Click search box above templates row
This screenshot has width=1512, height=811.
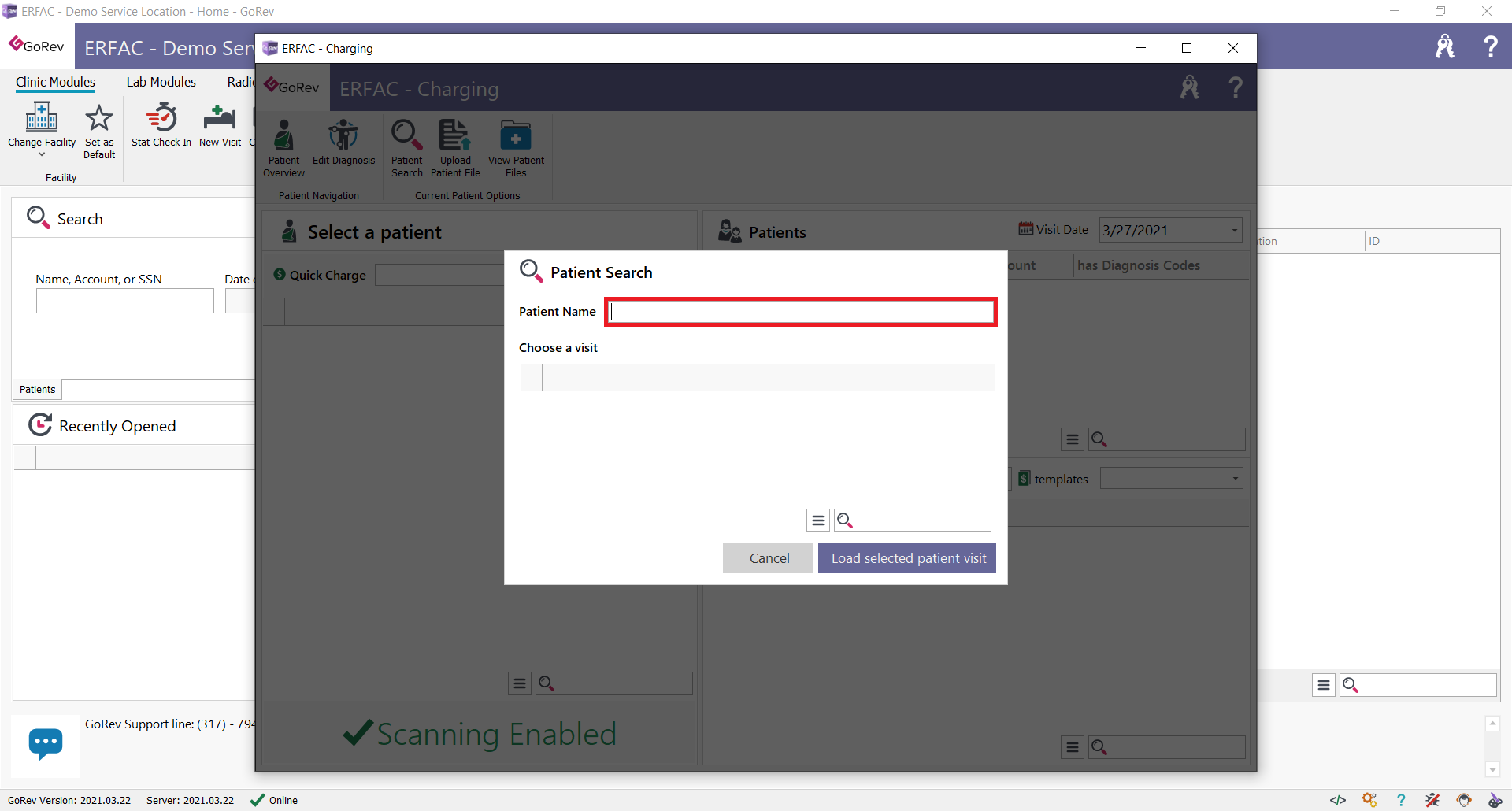1167,439
